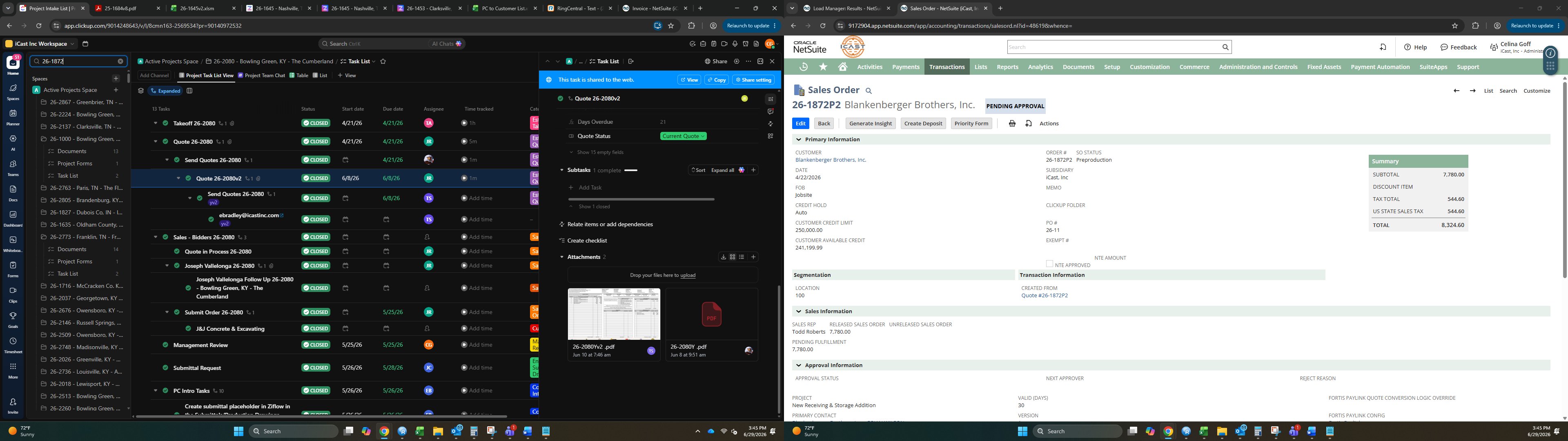Toggle completion check on Takeoff 26-2080
Image resolution: width=1568 pixels, height=441 pixels.
(165, 123)
